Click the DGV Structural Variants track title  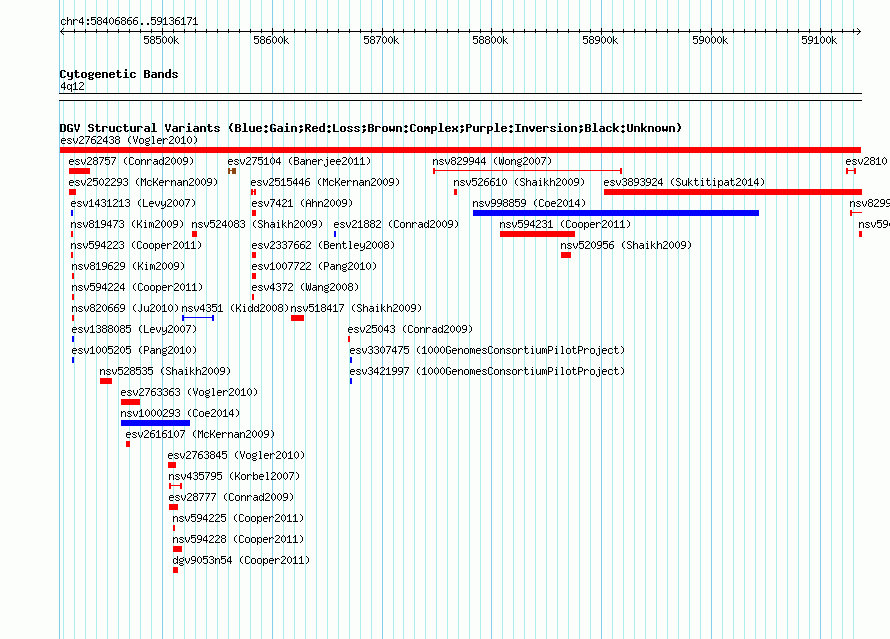371,128
